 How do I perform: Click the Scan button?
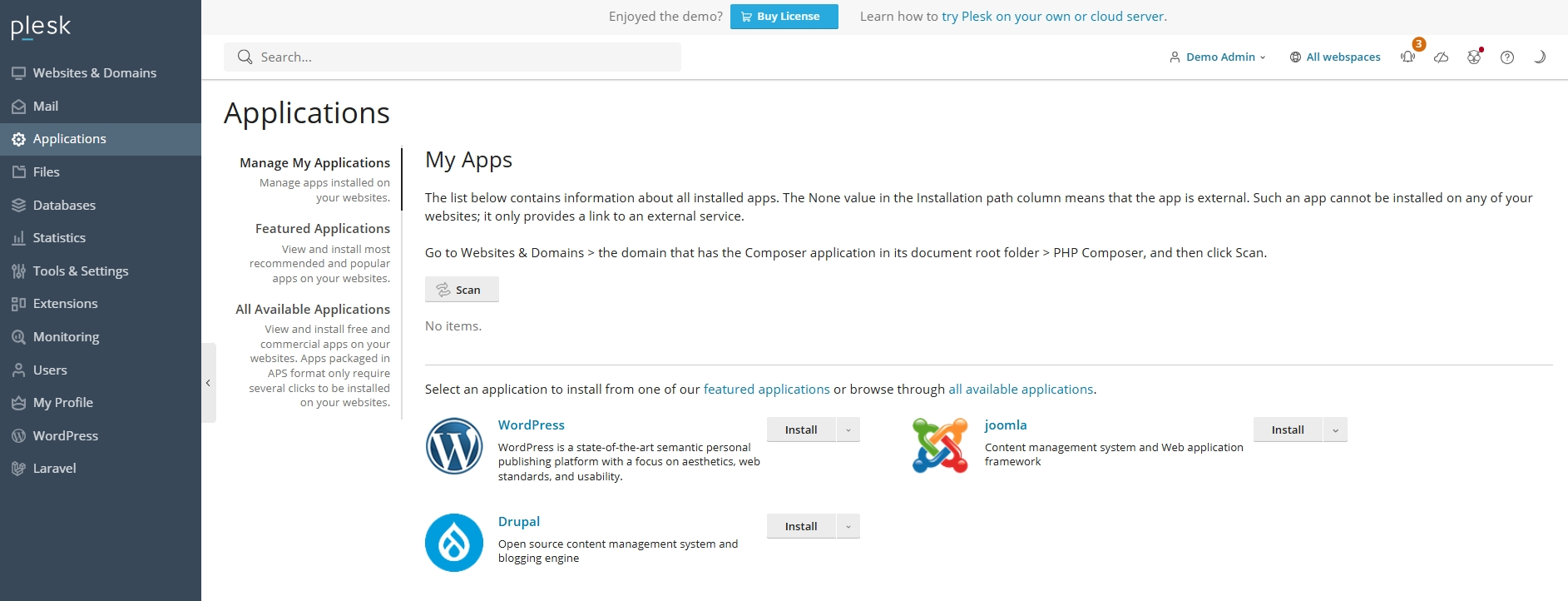point(462,290)
